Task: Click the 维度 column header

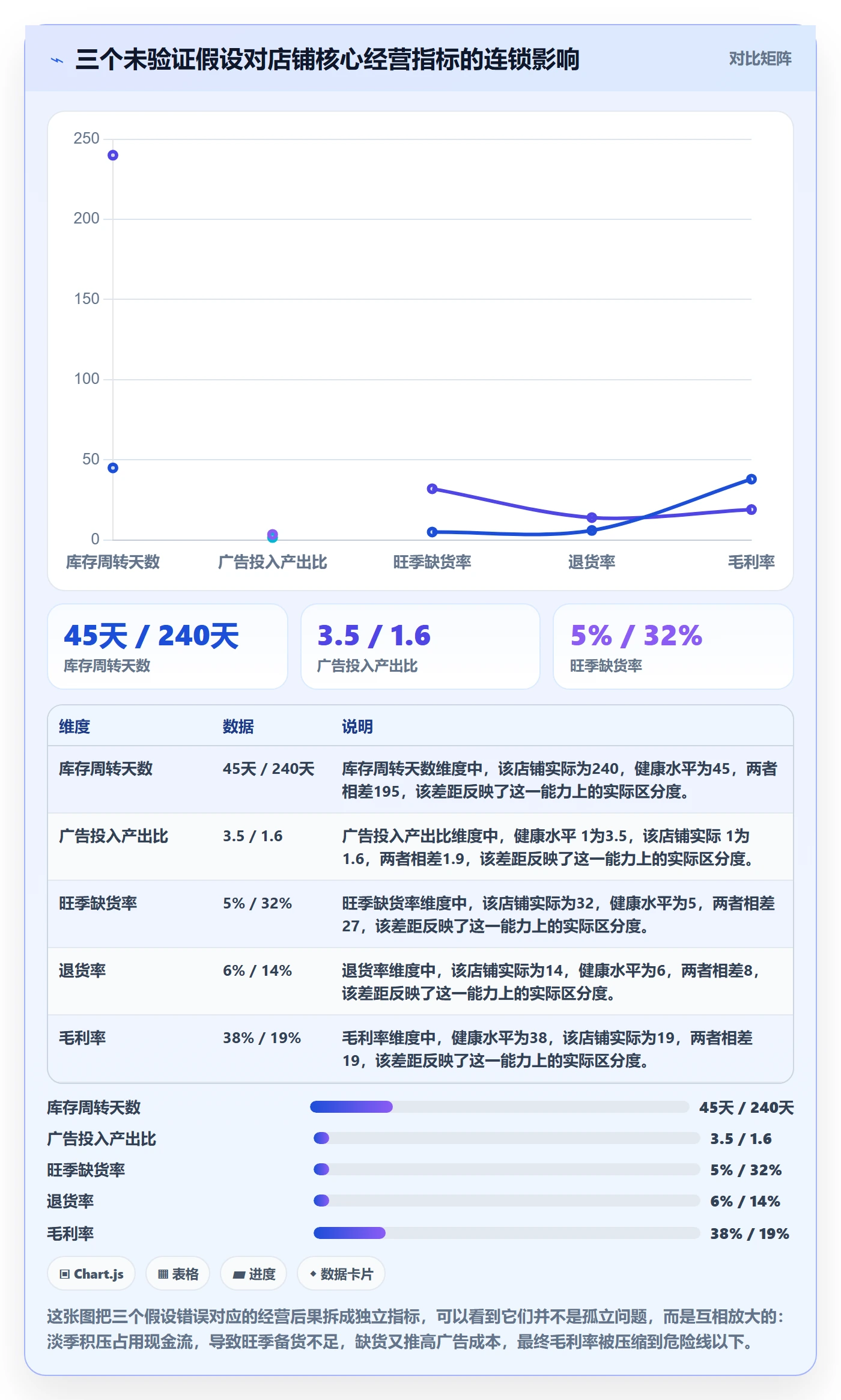Action: pyautogui.click(x=74, y=726)
